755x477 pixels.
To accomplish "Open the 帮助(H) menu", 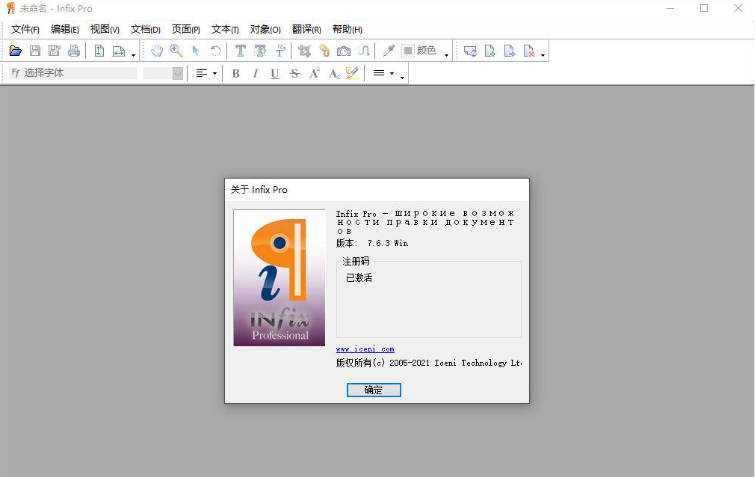I will pyautogui.click(x=347, y=29).
